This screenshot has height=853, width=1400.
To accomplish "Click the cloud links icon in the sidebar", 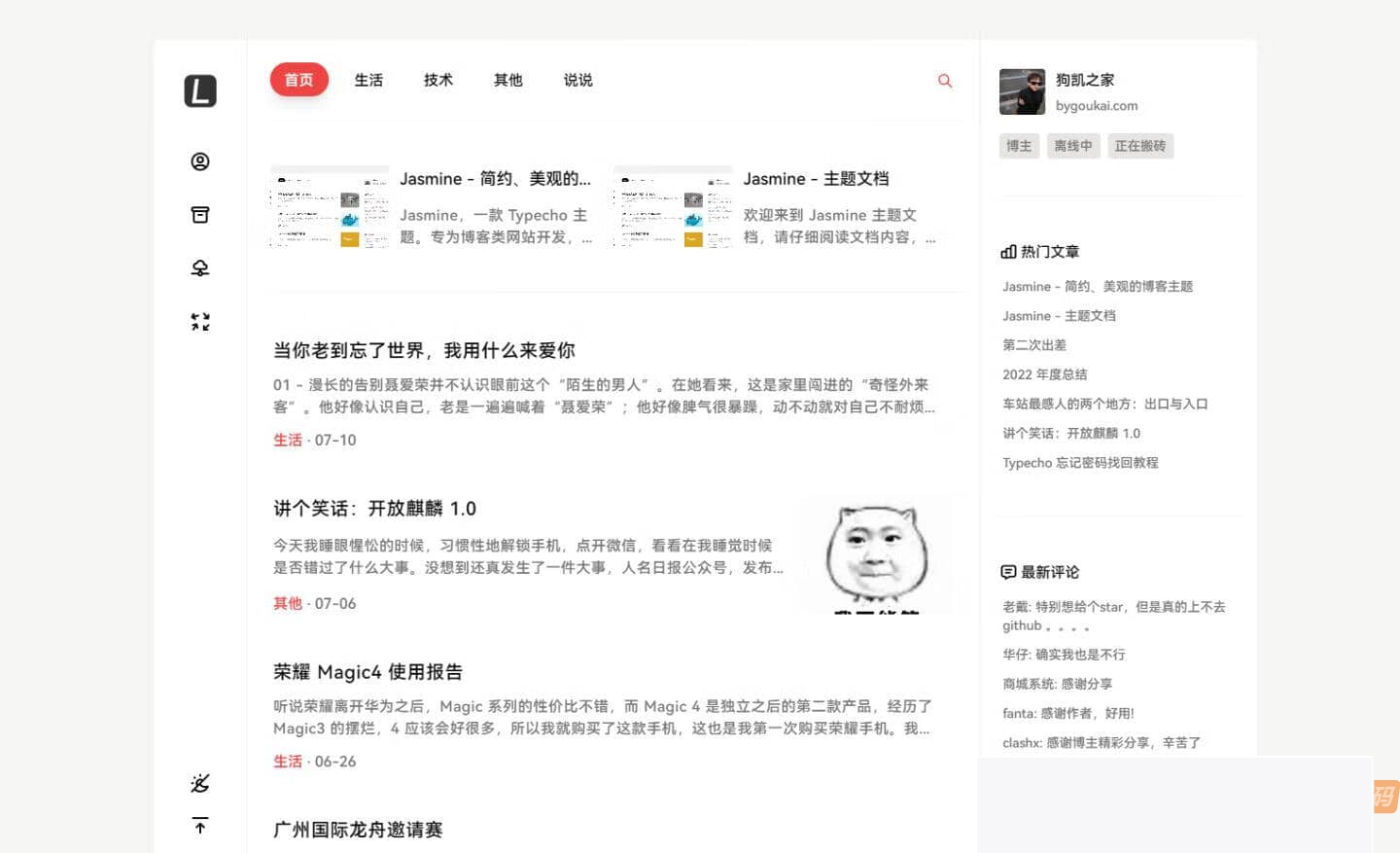I will (199, 268).
